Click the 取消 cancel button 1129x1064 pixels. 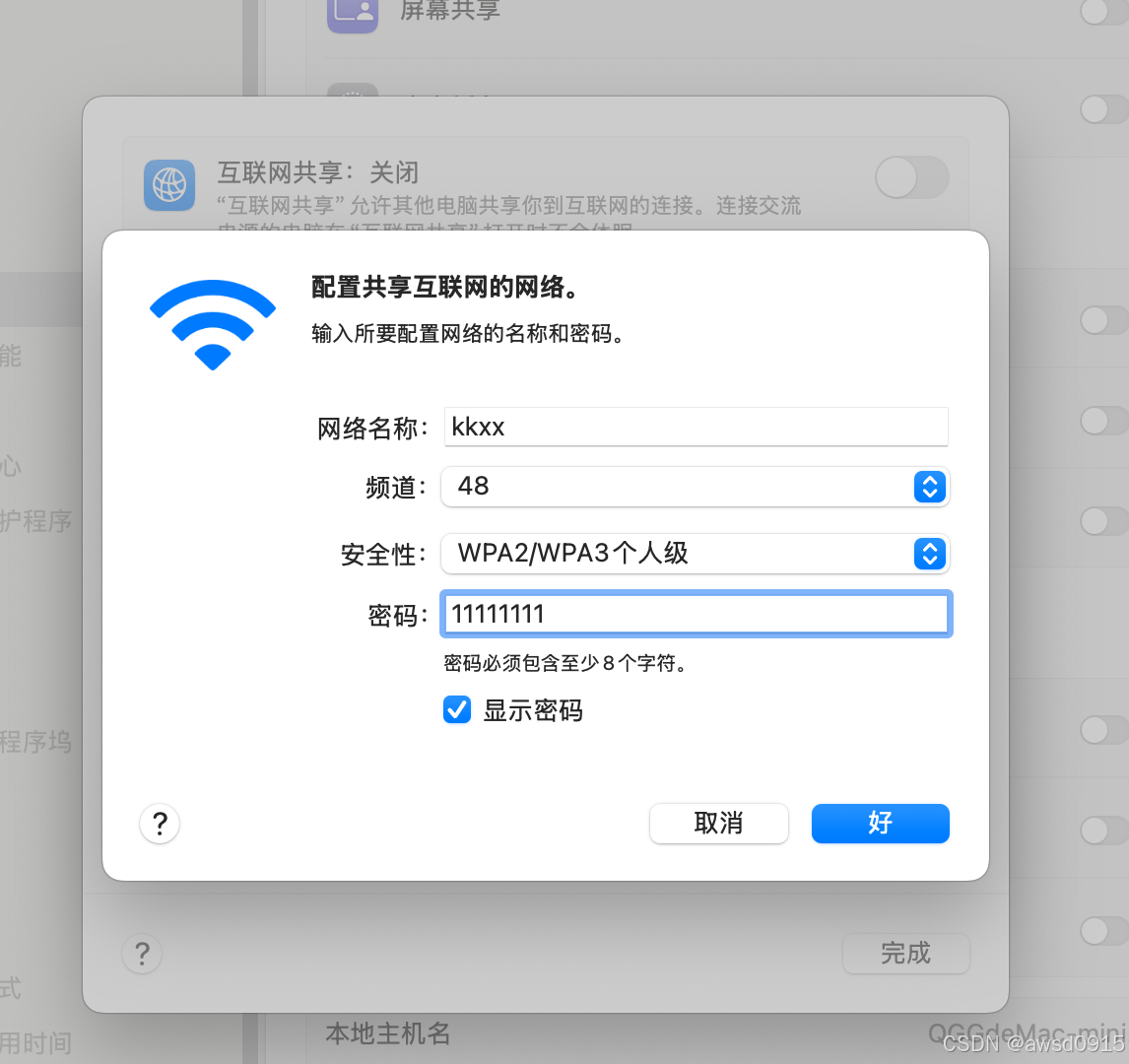(x=718, y=823)
